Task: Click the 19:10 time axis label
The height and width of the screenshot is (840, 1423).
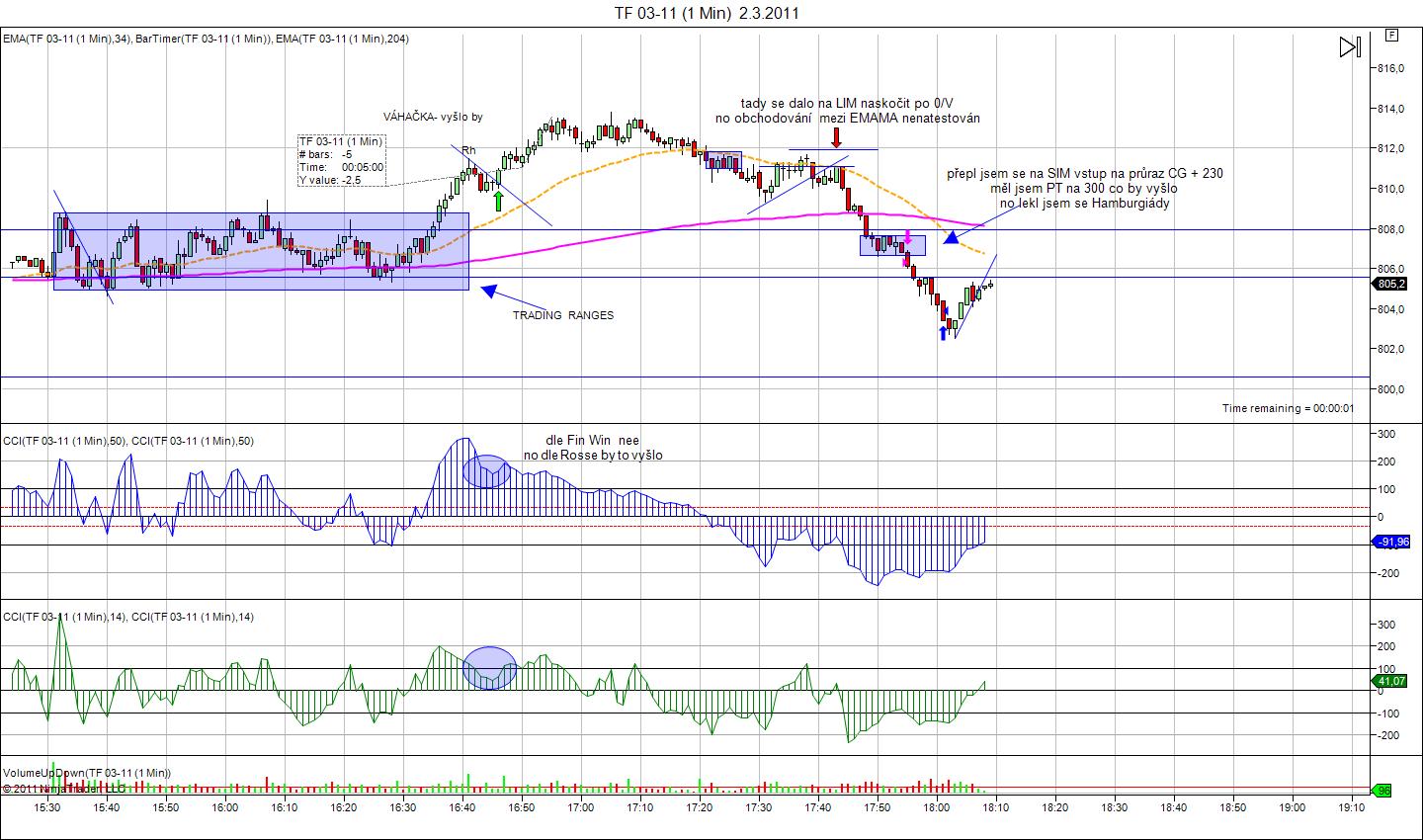Action: click(1352, 807)
